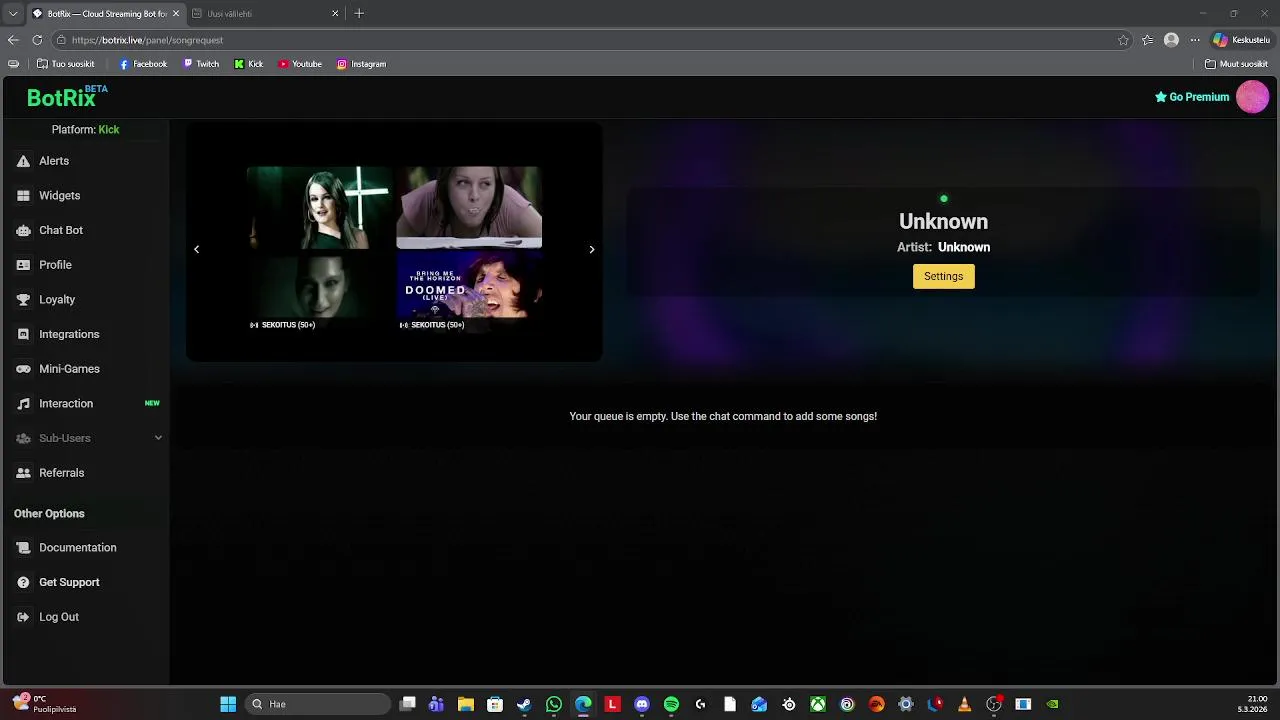Image resolution: width=1280 pixels, height=720 pixels.
Task: Click the woman with cross thumbnail
Action: point(320,207)
